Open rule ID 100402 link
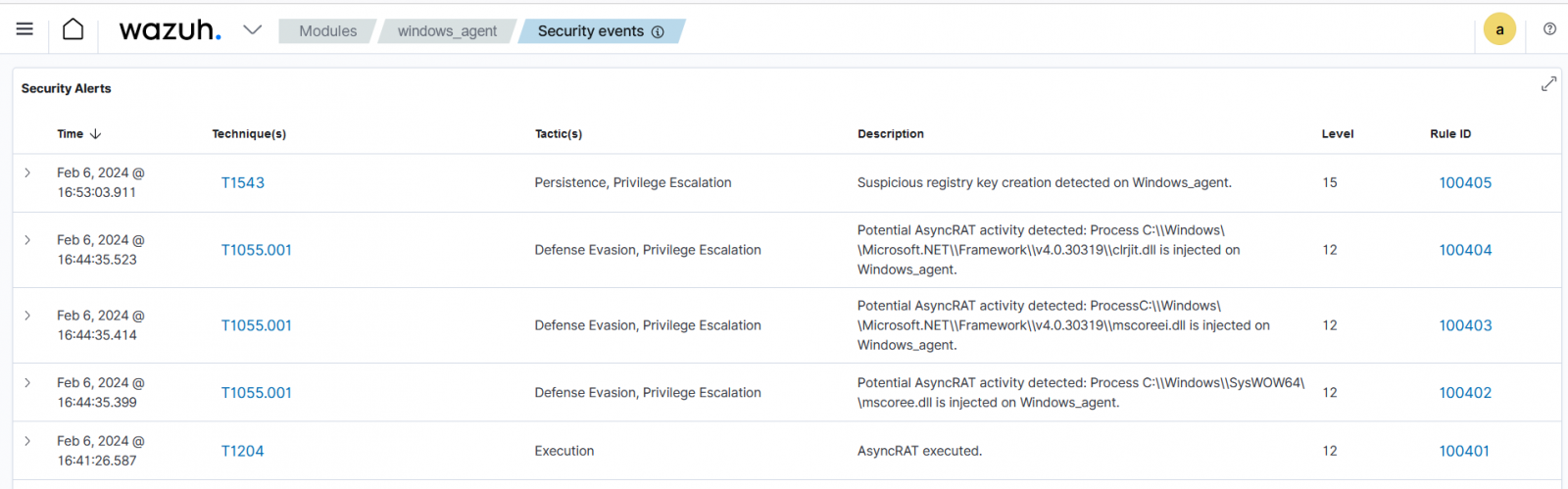This screenshot has height=489, width=1568. (1465, 393)
